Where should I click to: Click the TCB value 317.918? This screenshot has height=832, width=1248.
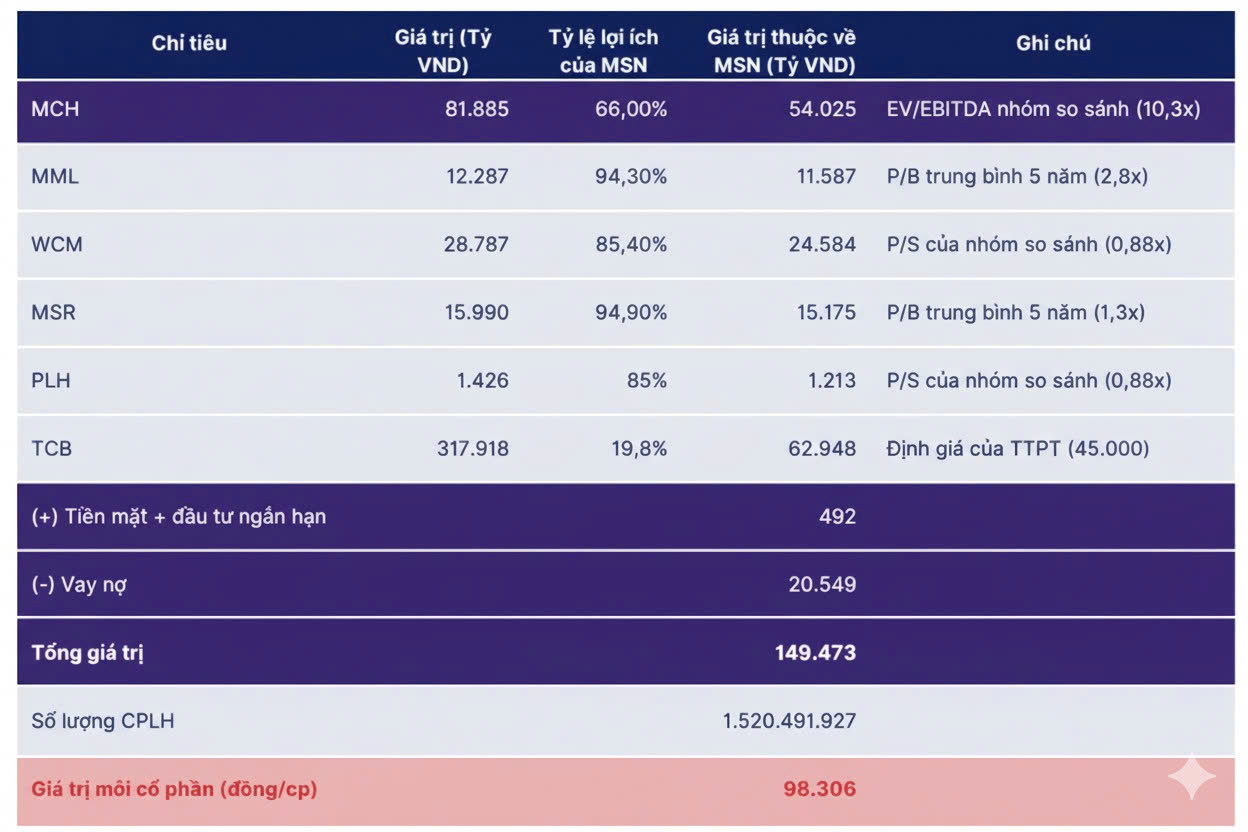click(472, 449)
